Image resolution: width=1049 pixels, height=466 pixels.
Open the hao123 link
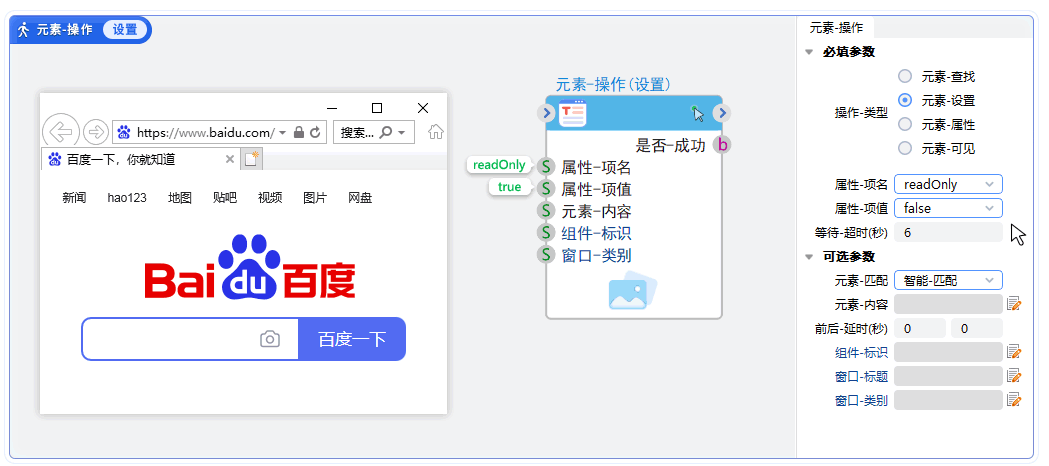127,198
